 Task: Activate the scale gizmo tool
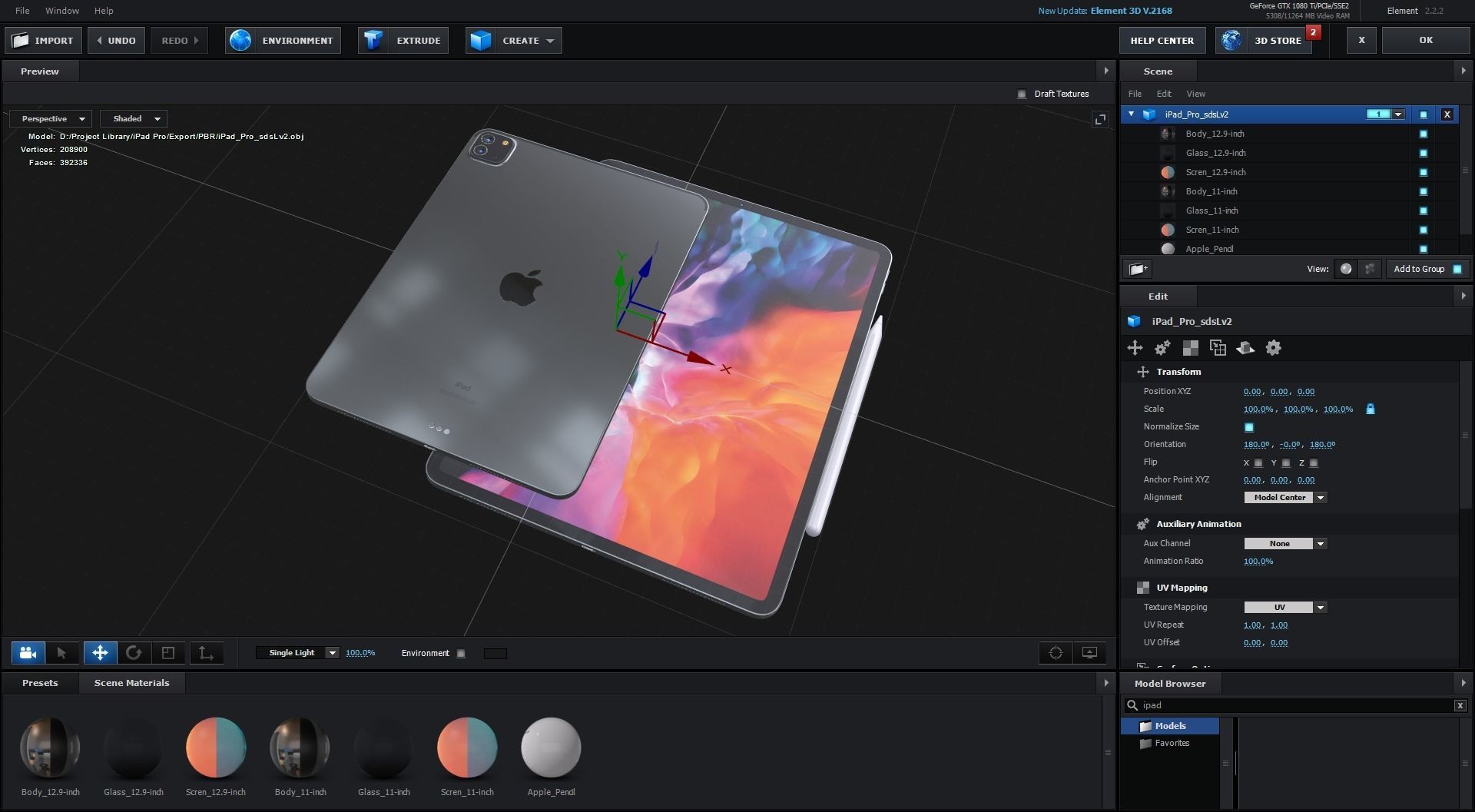[168, 653]
